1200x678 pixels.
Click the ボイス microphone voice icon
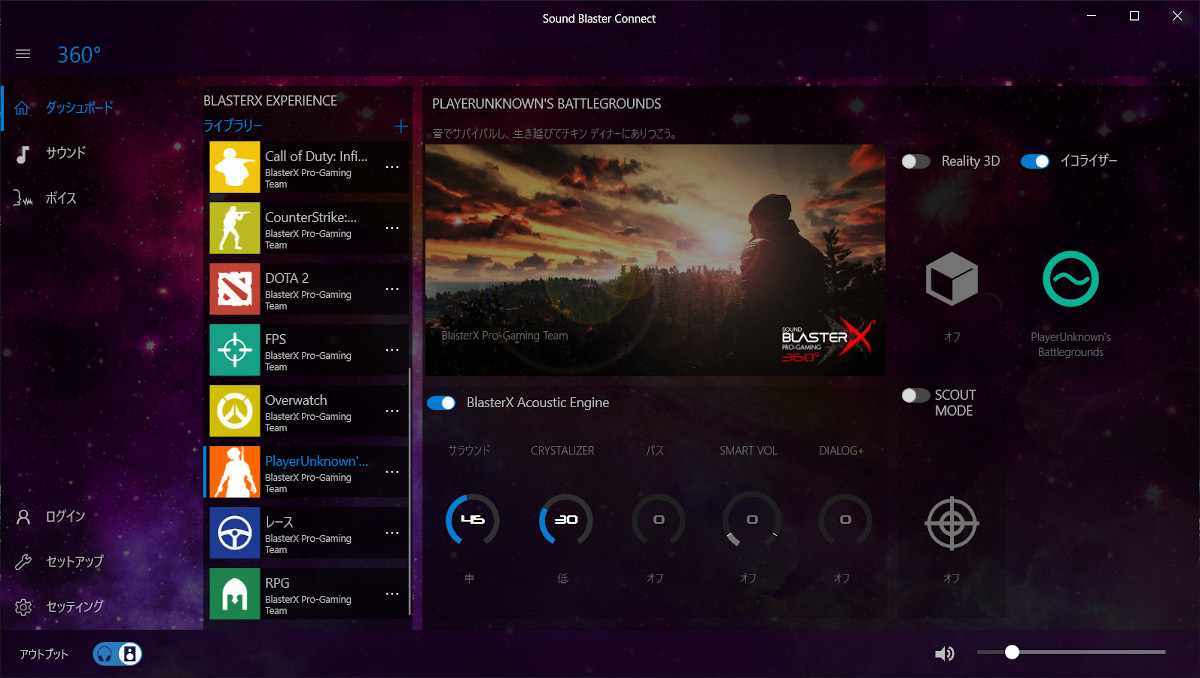point(23,198)
